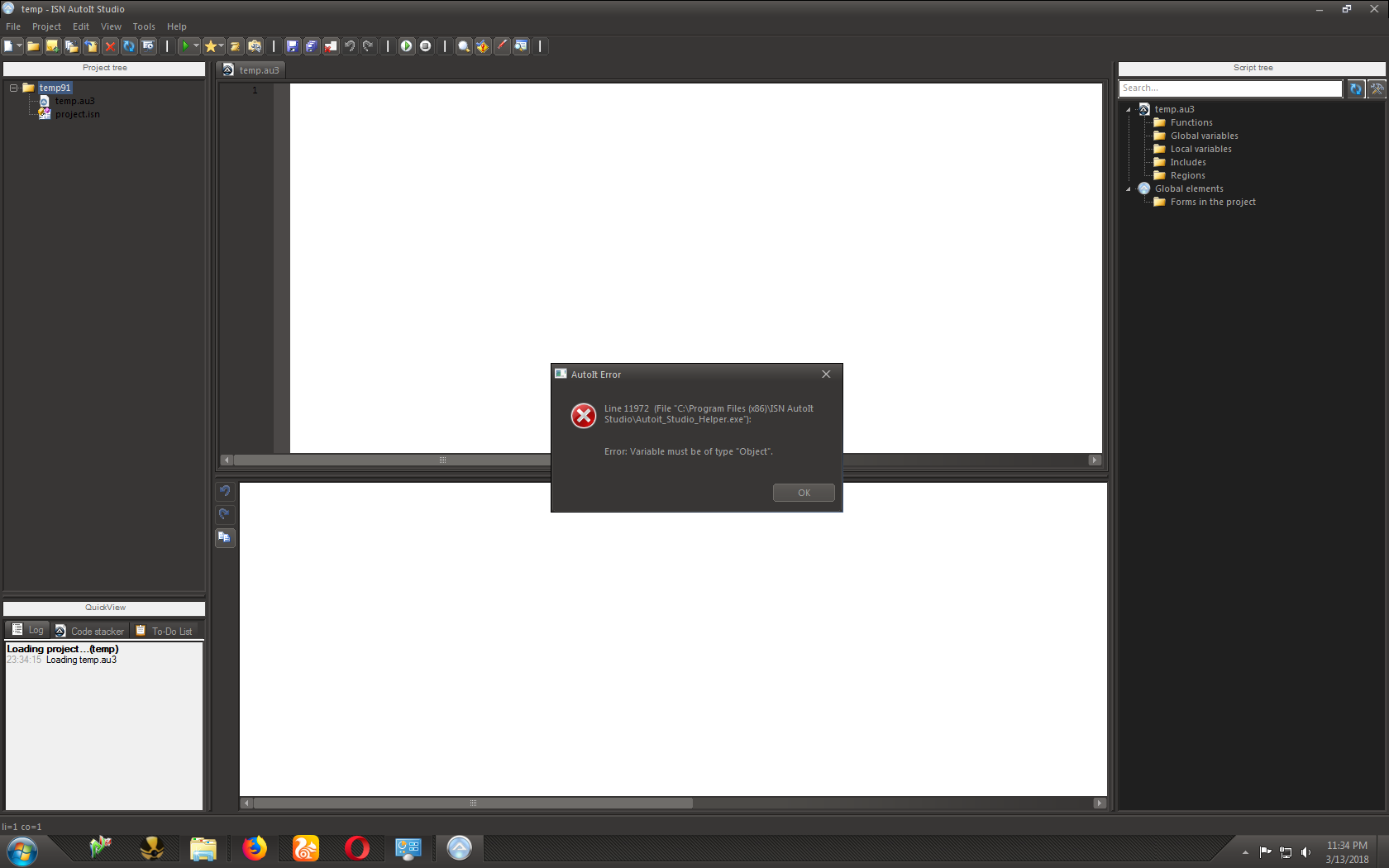Click the blue refresh arrows toolbar icon
The width and height of the screenshot is (1389, 868).
coord(129,46)
